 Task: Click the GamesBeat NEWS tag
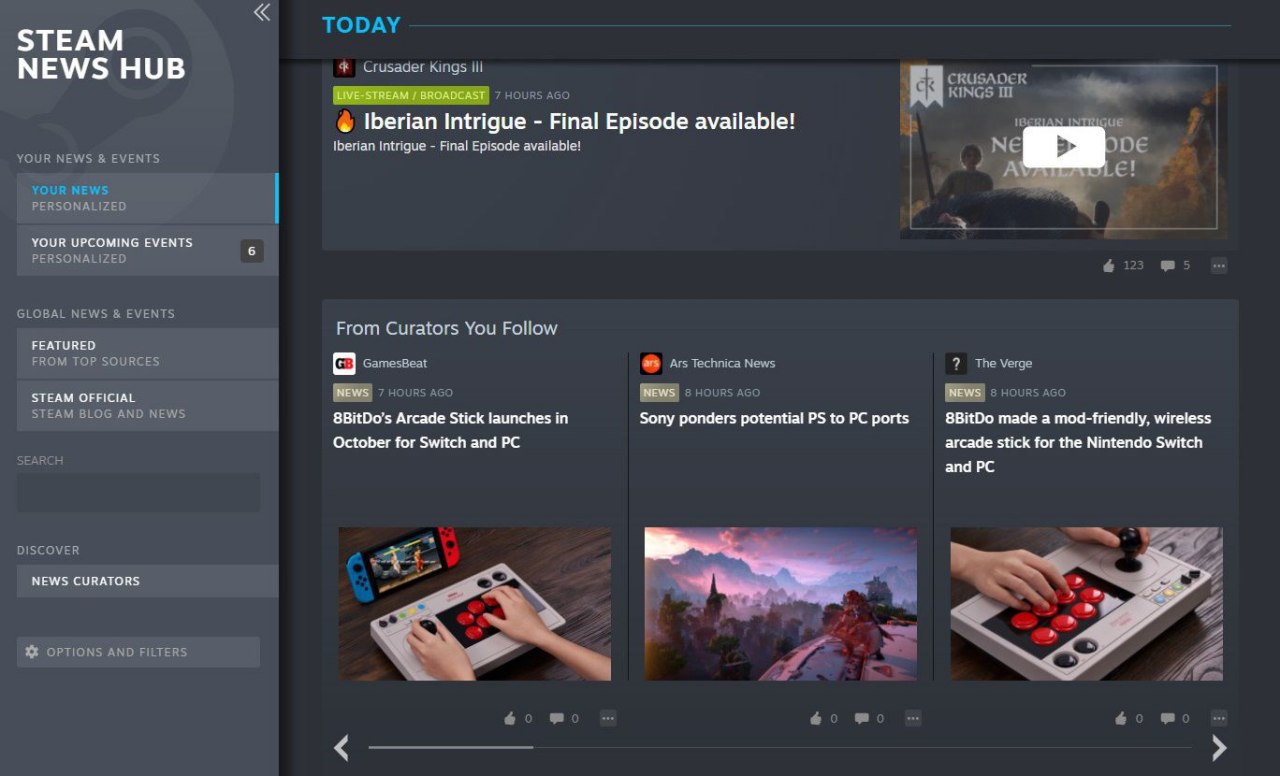[352, 392]
